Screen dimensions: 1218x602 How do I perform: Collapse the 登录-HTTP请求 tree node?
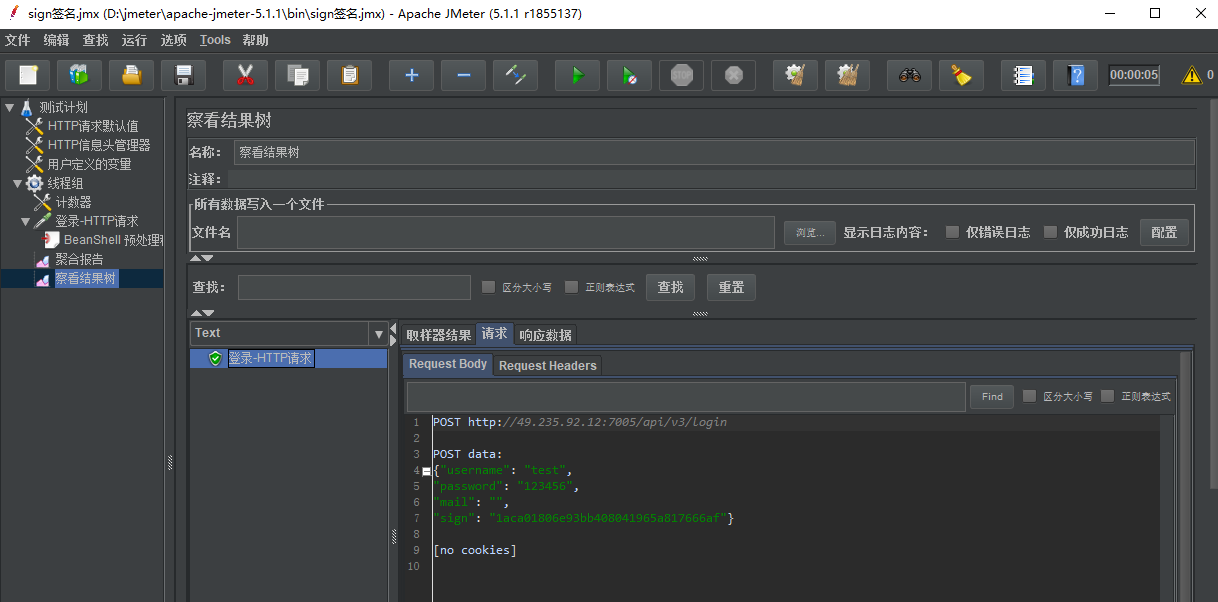(x=26, y=221)
